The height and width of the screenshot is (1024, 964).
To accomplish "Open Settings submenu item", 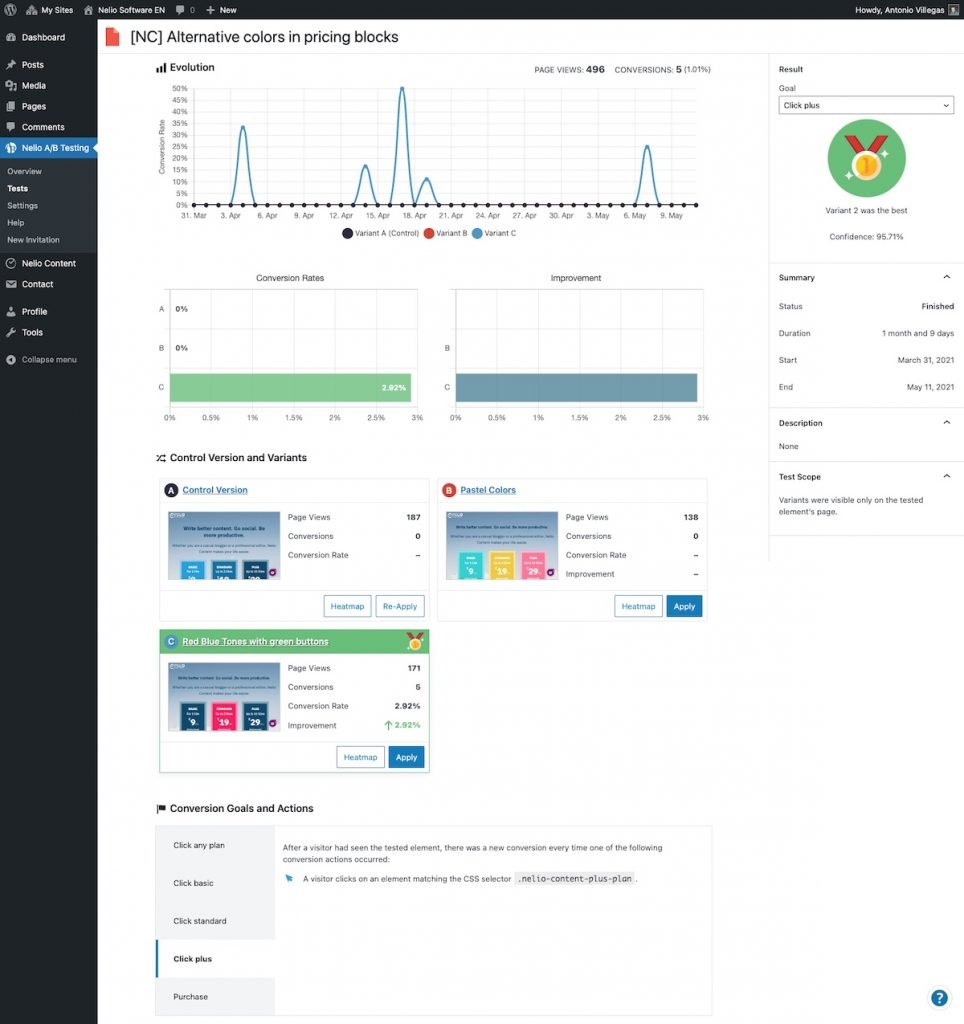I will tap(22, 205).
